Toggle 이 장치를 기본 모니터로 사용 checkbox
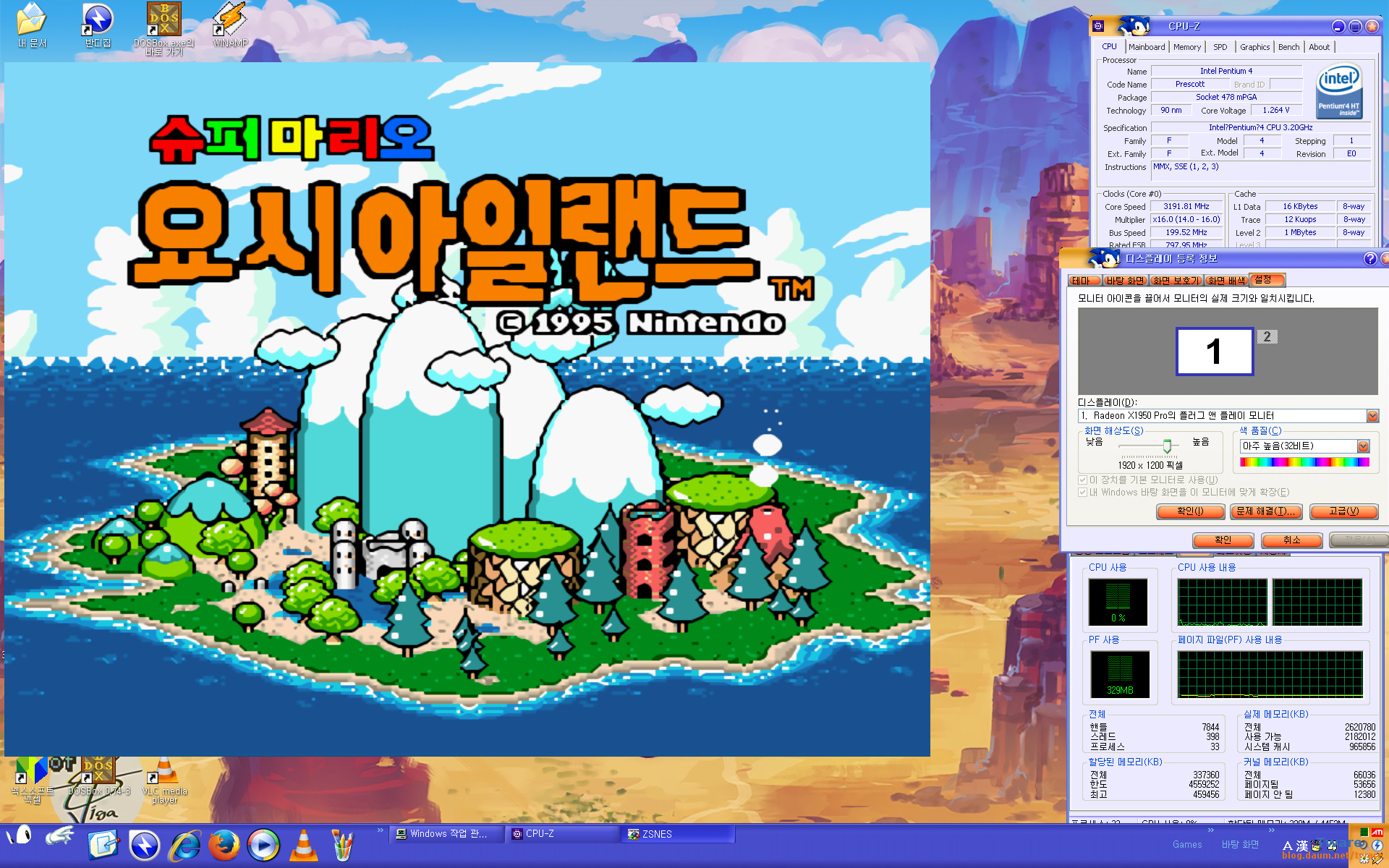Image resolution: width=1389 pixels, height=868 pixels. click(1083, 480)
